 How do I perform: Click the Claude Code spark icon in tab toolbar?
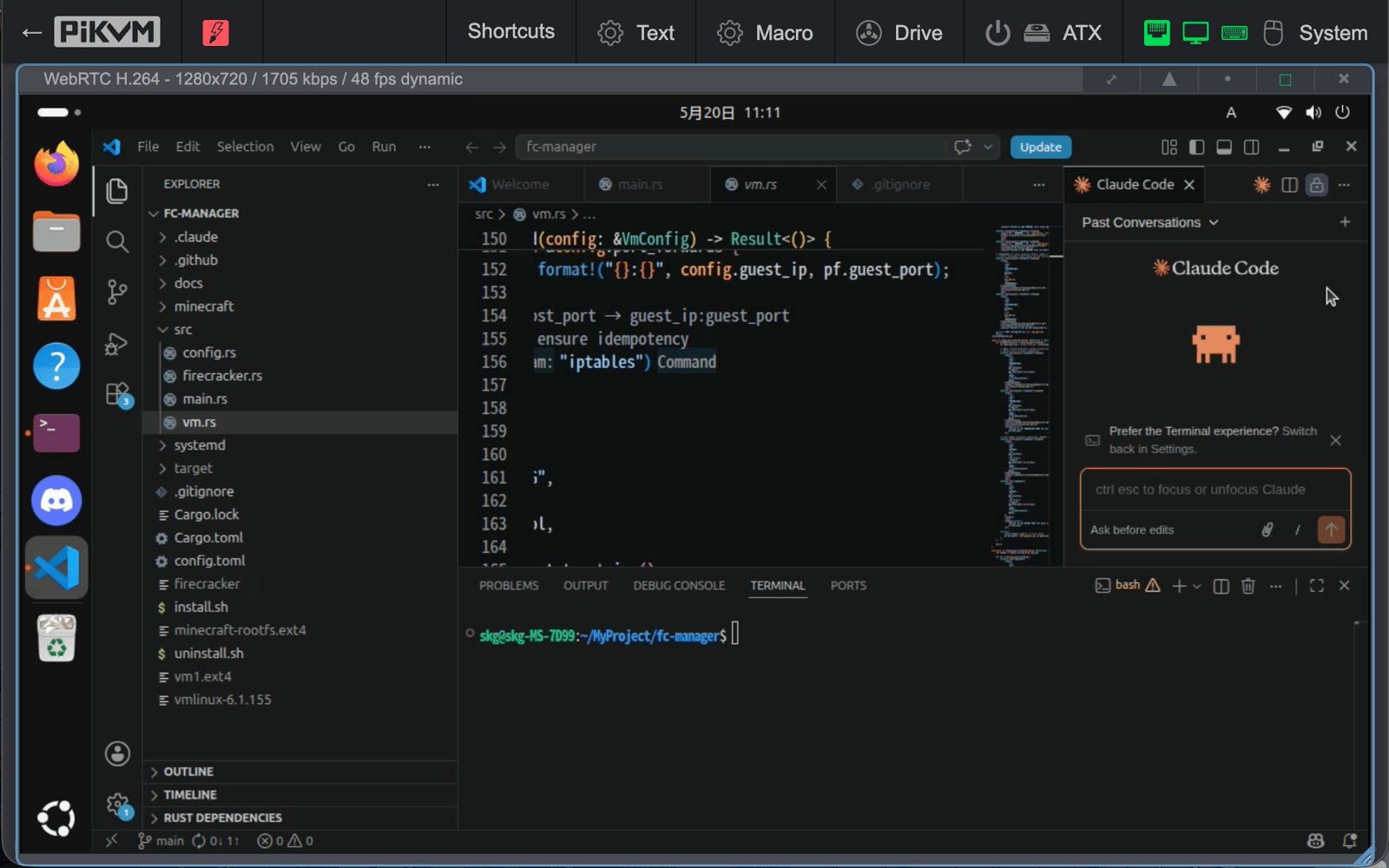click(x=1262, y=184)
